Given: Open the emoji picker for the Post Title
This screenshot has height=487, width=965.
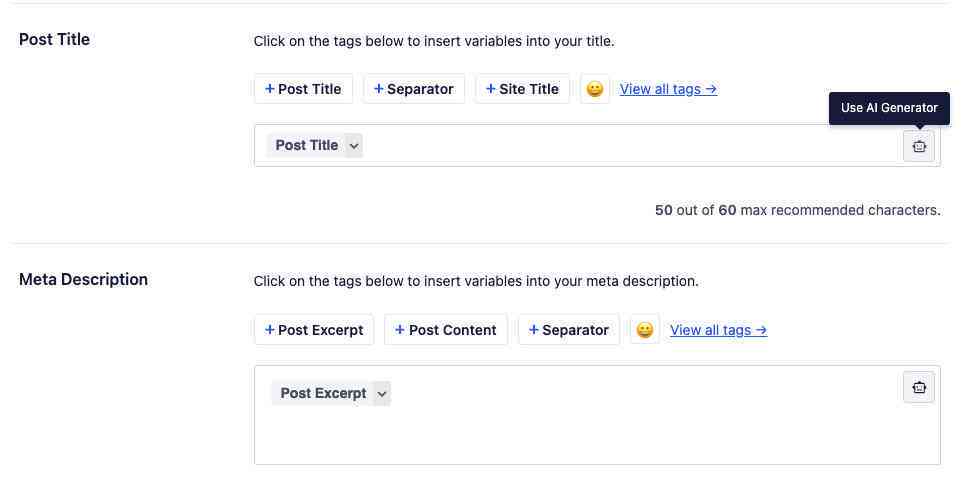Looking at the screenshot, I should point(595,89).
